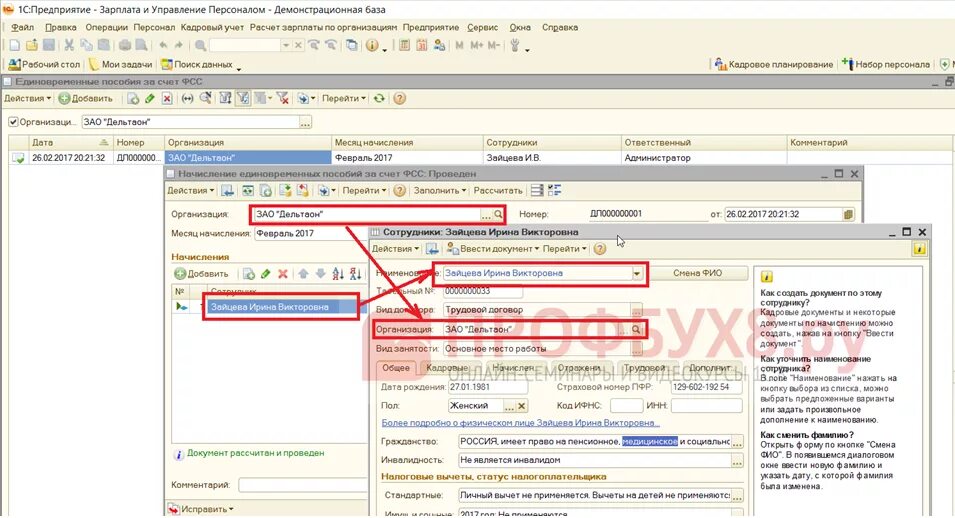Delete accrual row with red X
The height and width of the screenshot is (518, 955).
283,274
